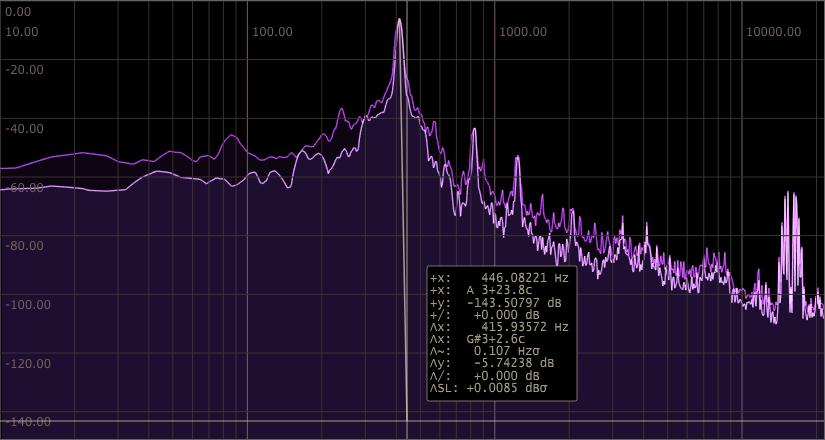The height and width of the screenshot is (440, 825).
Task: Click the -60.00 dB axis label
Action: pyautogui.click(x=24, y=187)
